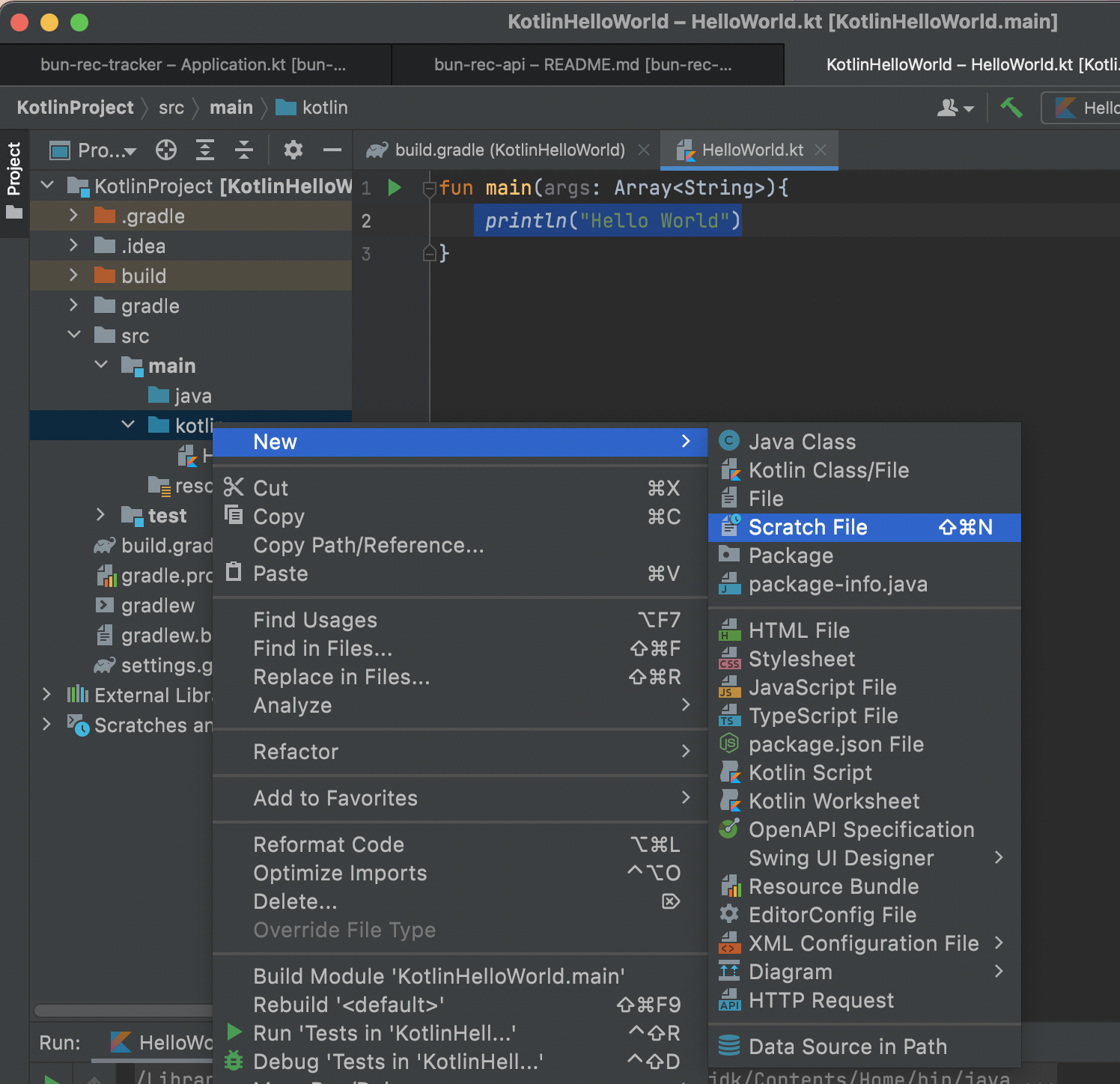Click the HTTP Request API icon
The height and width of the screenshot is (1084, 1120).
729,1000
